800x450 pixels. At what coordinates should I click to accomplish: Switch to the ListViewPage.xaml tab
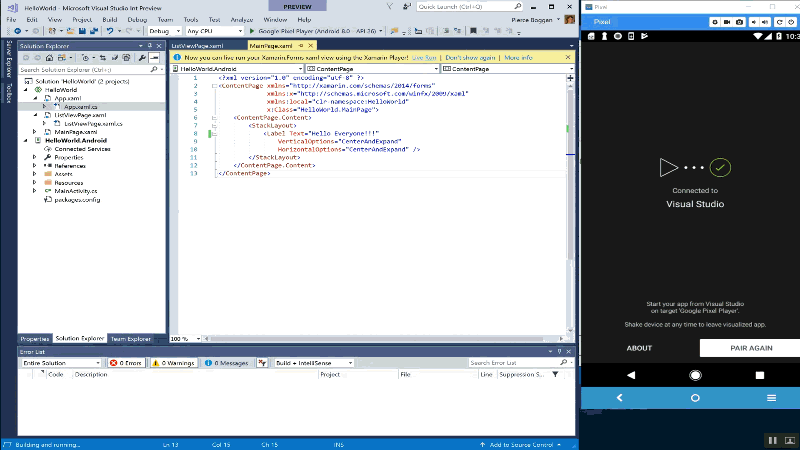197,46
